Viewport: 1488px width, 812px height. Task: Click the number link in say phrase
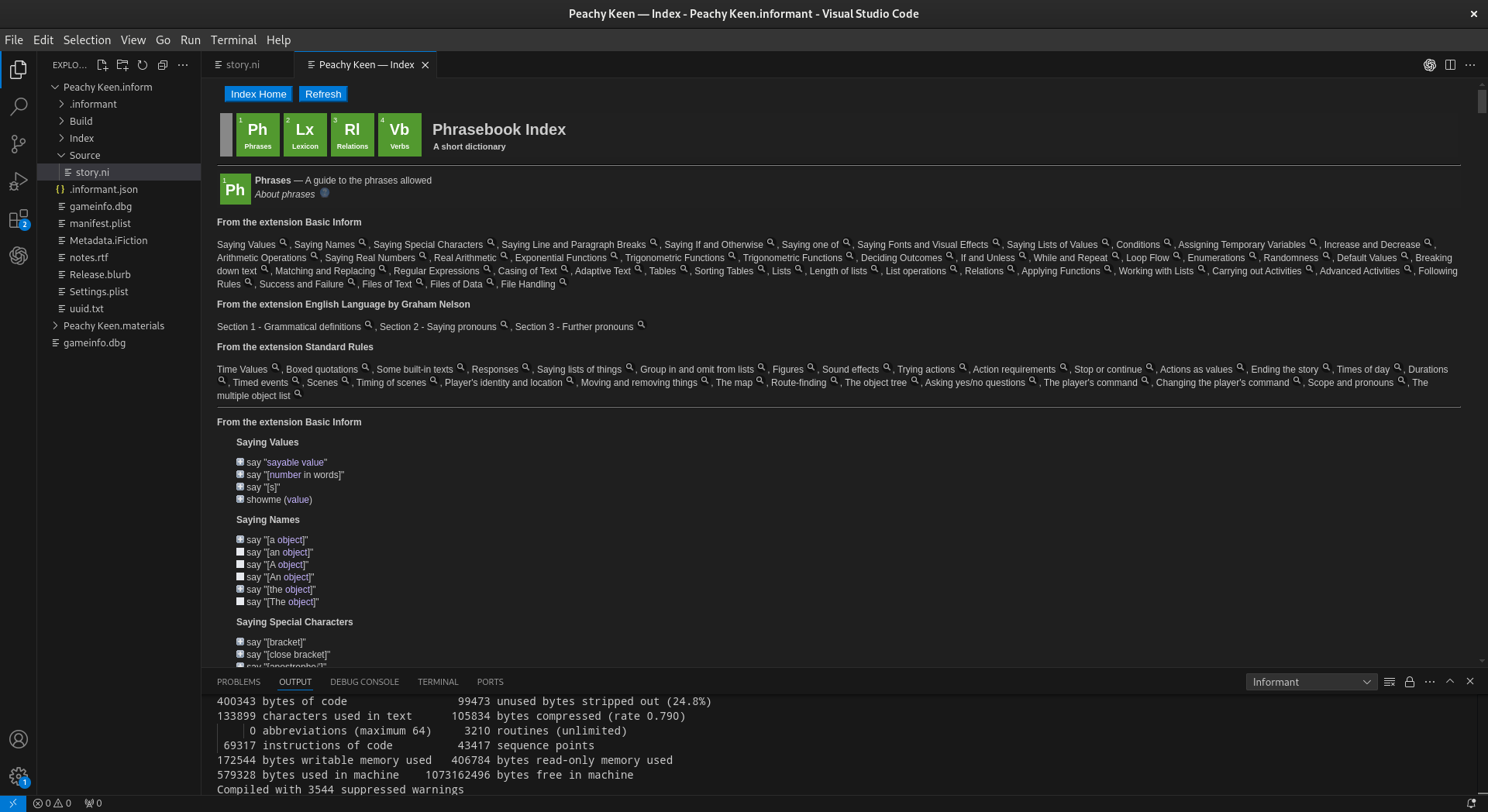tap(284, 475)
